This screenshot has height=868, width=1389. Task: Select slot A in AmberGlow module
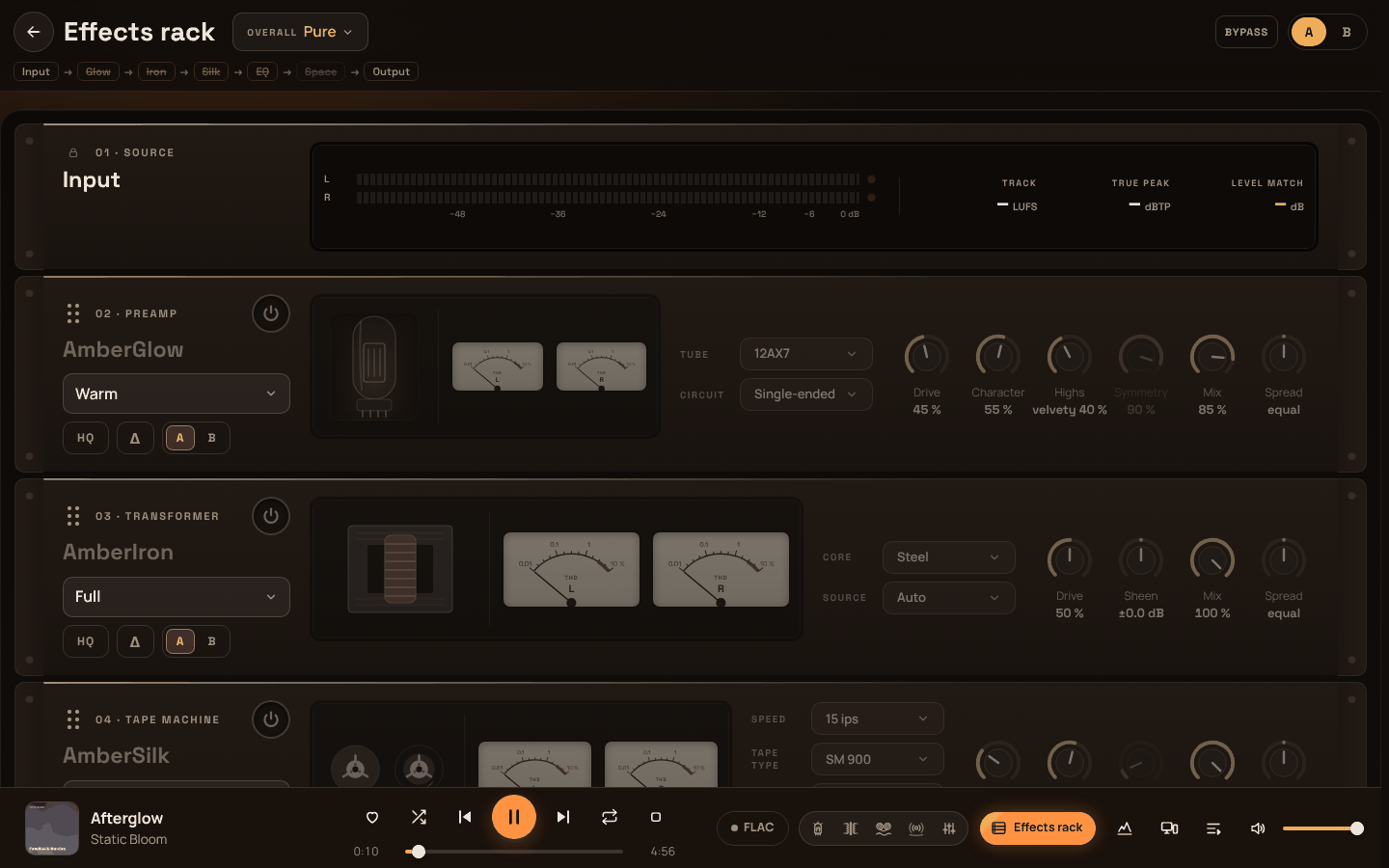pyautogui.click(x=179, y=438)
